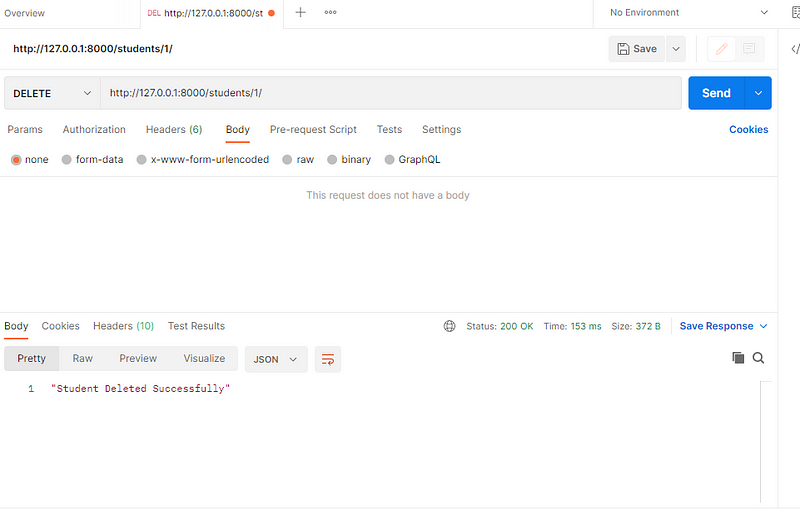
Task: Open the tab options ellipsis menu
Action: click(x=330, y=12)
